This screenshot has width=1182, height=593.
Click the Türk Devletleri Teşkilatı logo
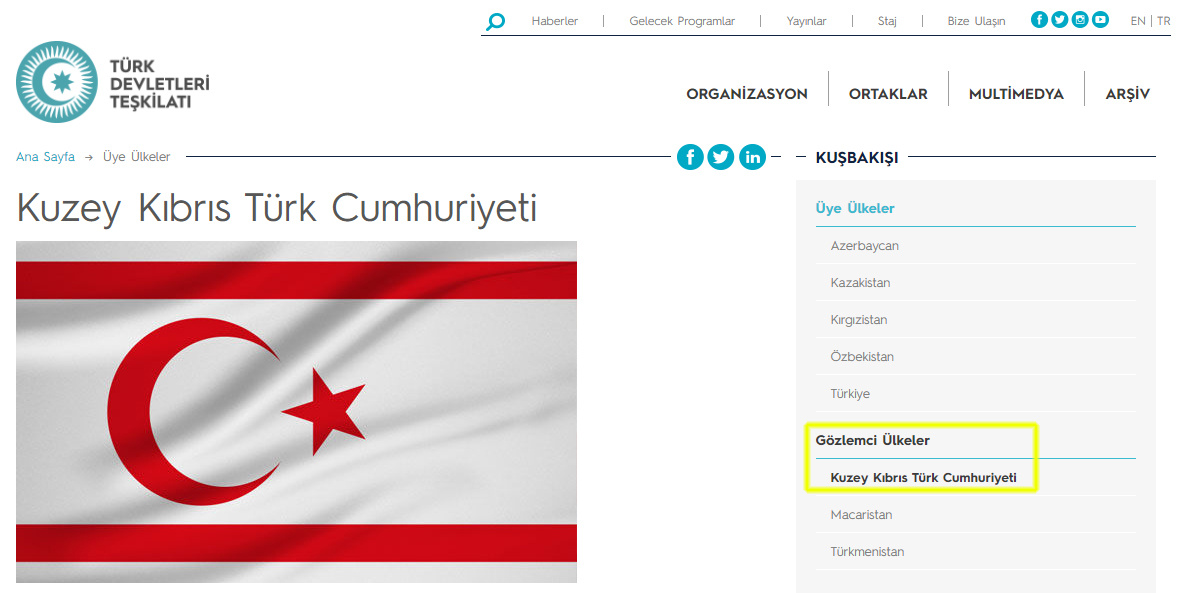(x=112, y=82)
